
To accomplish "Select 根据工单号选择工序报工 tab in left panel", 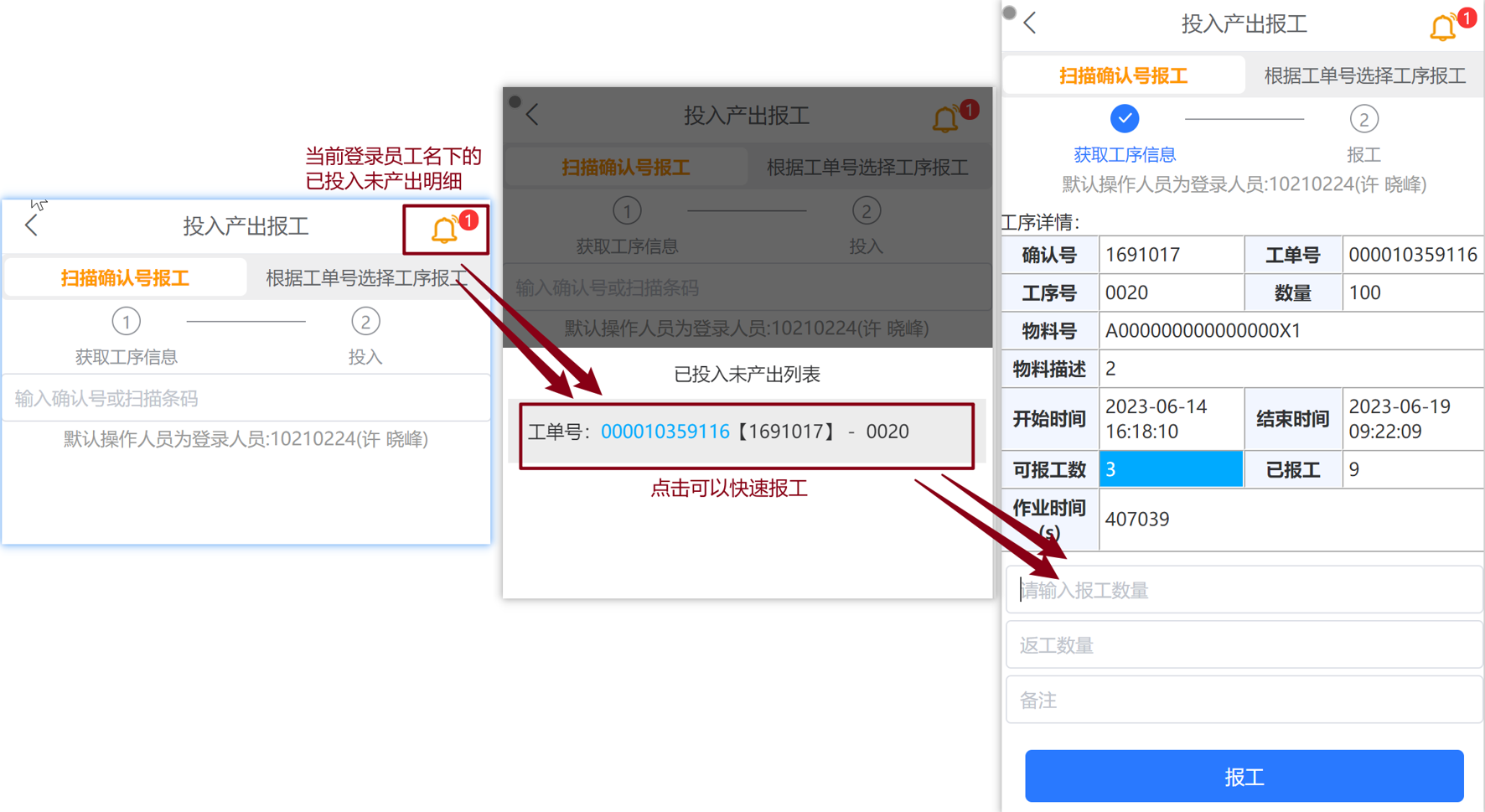I will (367, 278).
